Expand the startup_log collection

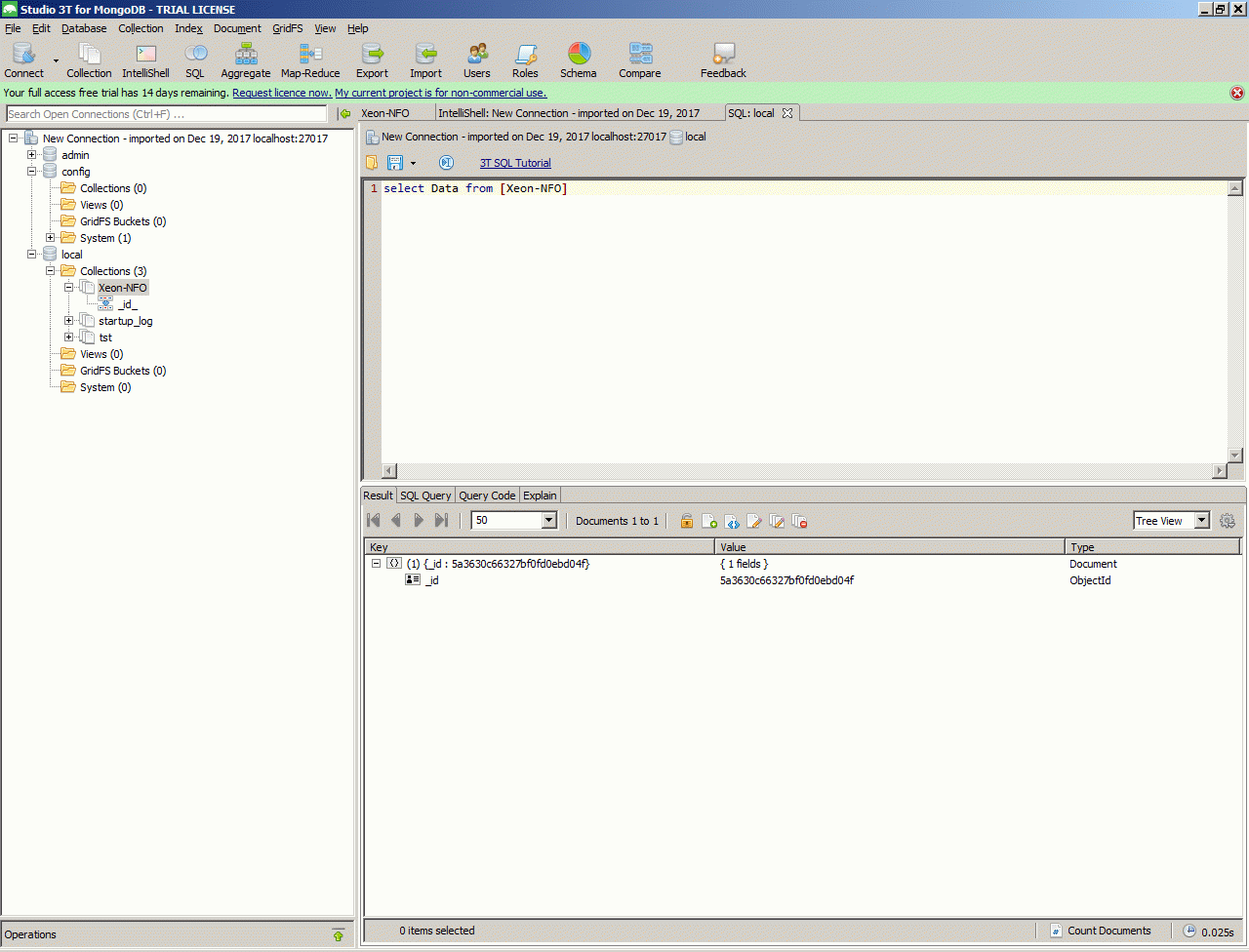69,321
